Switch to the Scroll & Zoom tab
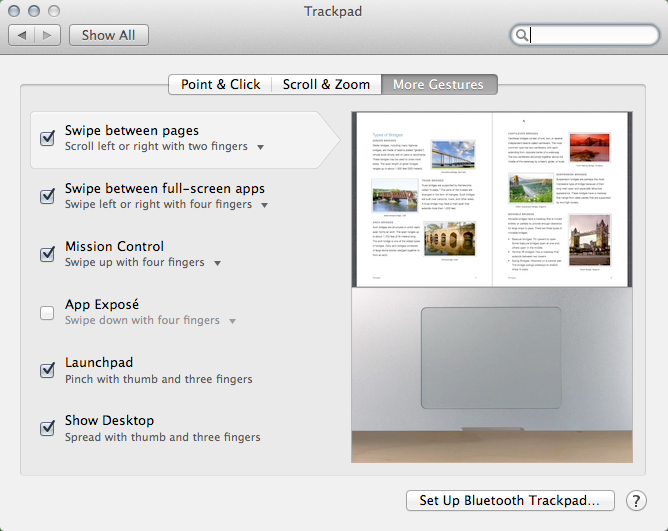The width and height of the screenshot is (668, 531). click(x=326, y=85)
